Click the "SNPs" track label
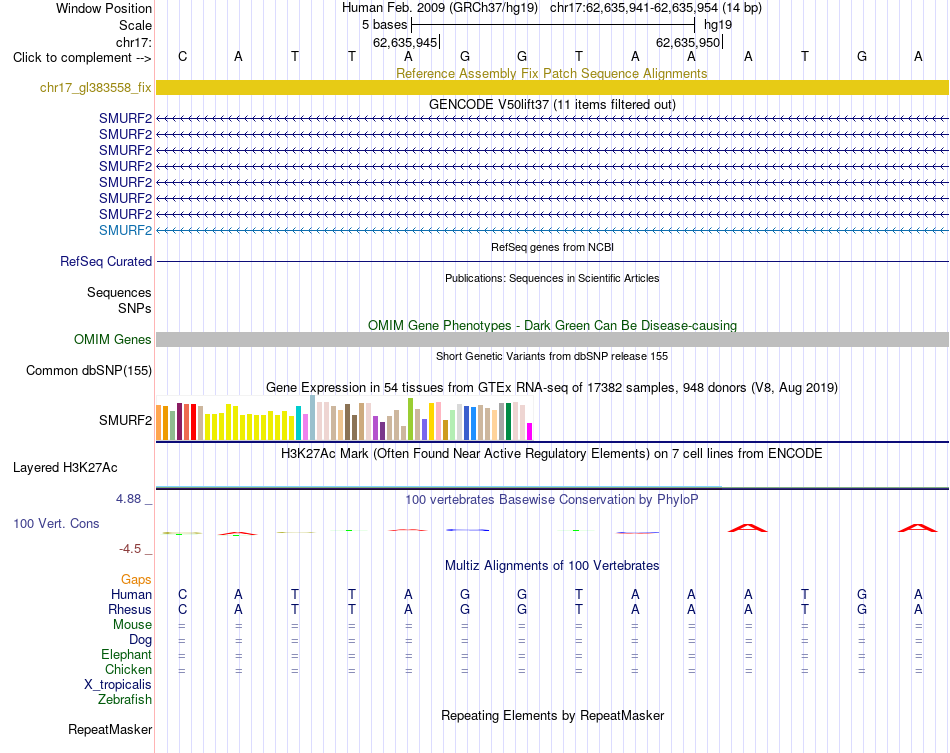This screenshot has width=950, height=753. [x=135, y=308]
